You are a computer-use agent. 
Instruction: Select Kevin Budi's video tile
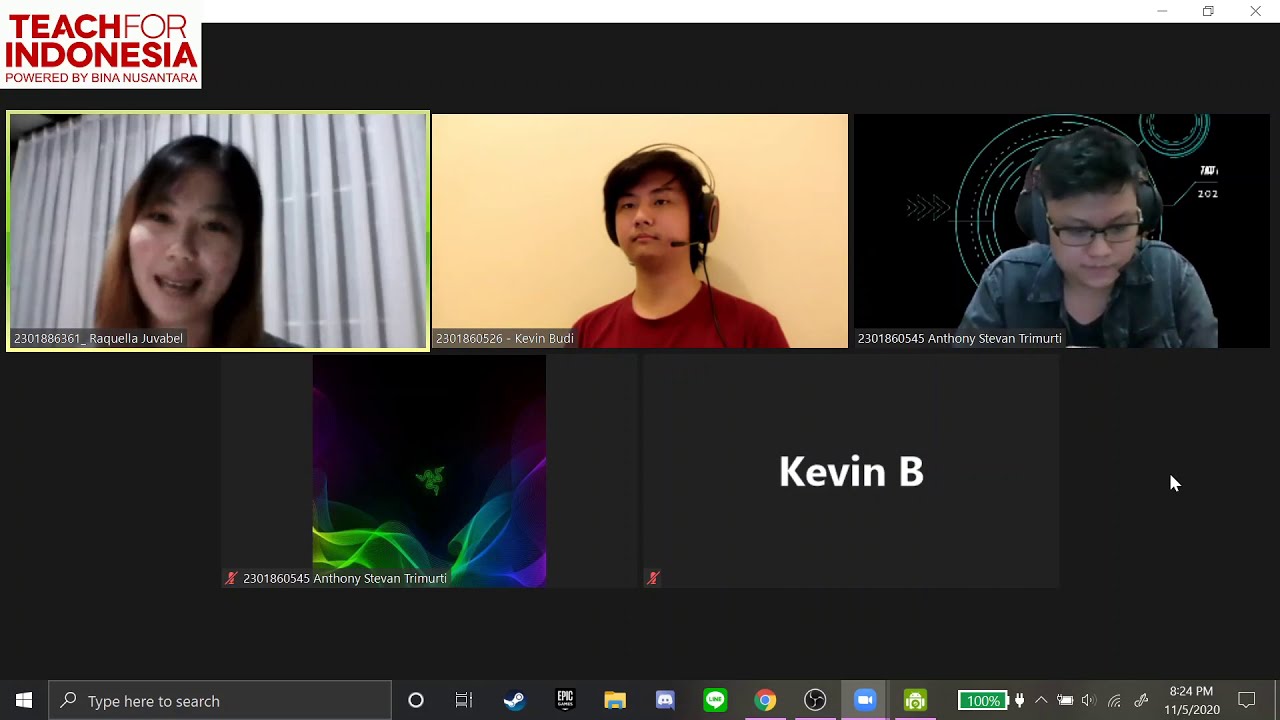[x=640, y=231]
